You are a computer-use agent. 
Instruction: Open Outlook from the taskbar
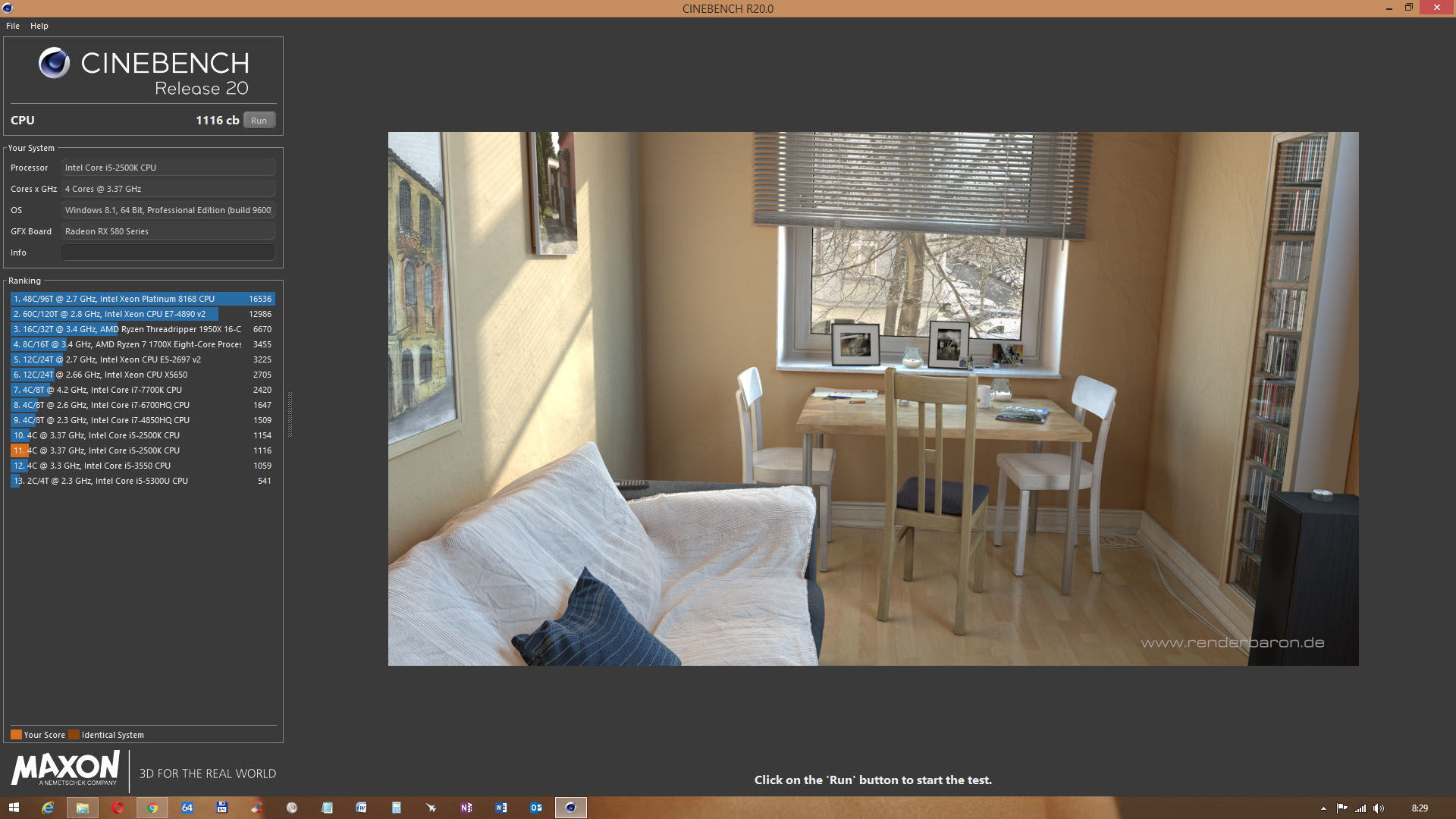[536, 808]
